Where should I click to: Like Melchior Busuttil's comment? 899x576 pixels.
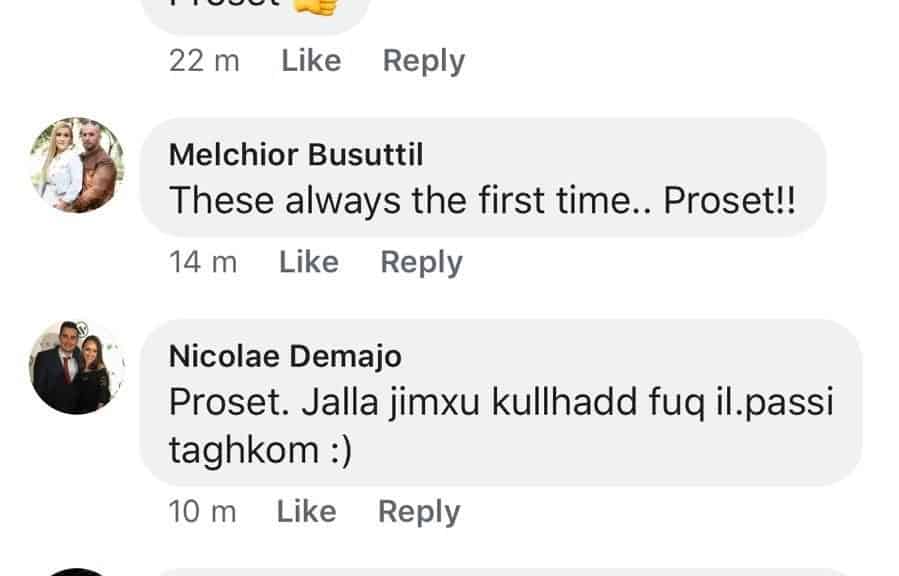click(x=308, y=262)
